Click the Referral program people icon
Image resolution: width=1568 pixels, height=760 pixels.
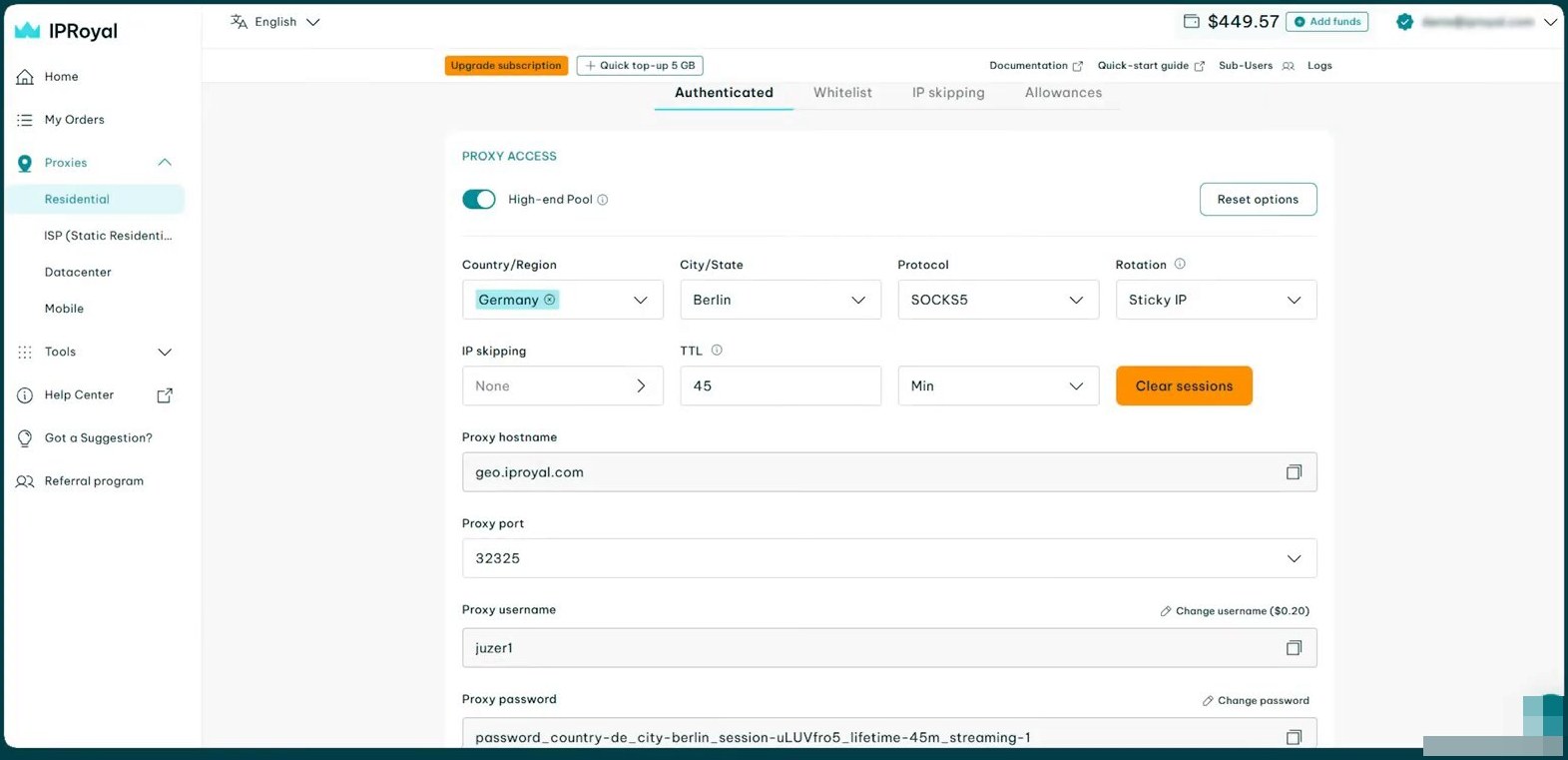25,481
